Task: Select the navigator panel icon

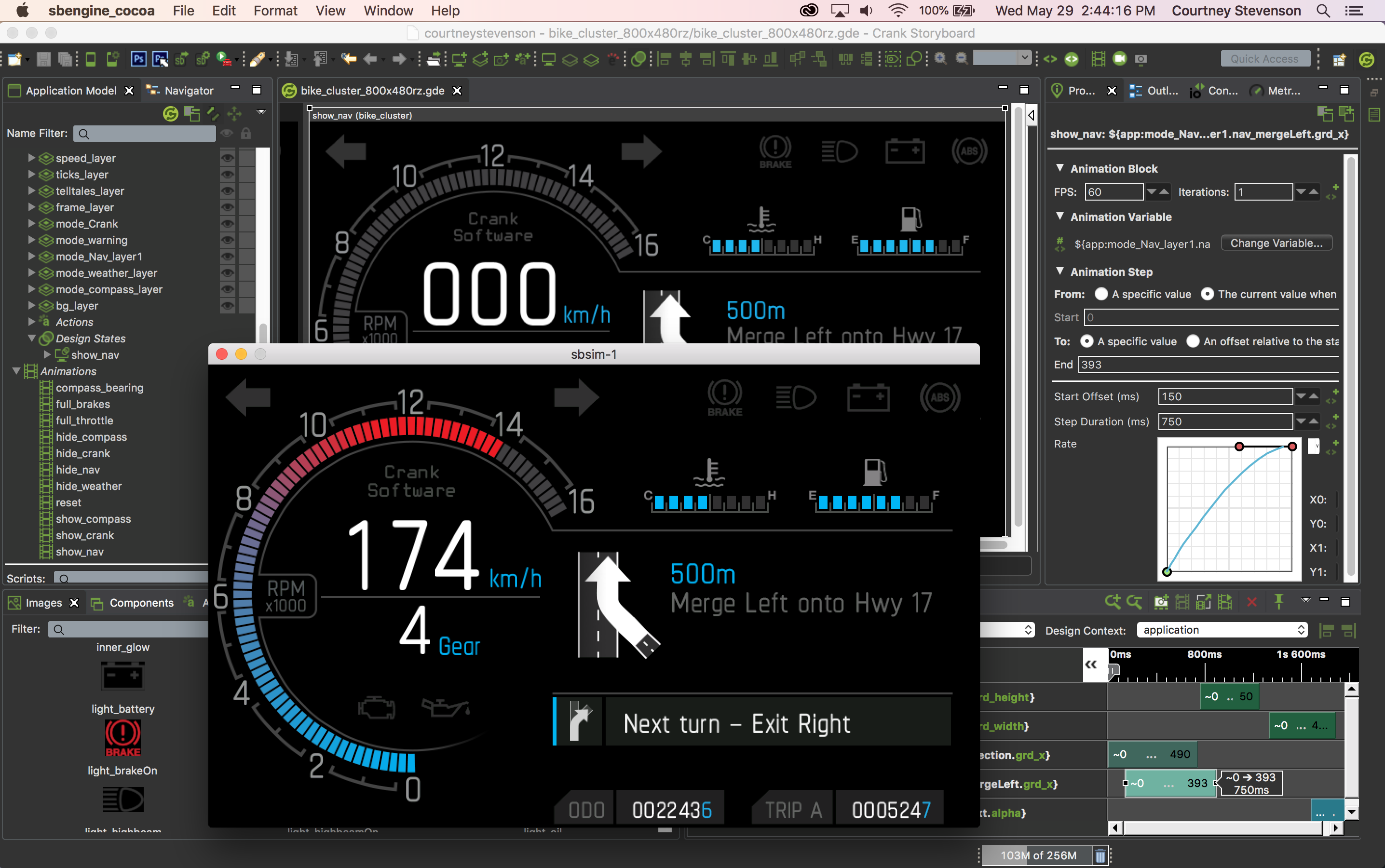Action: [156, 90]
